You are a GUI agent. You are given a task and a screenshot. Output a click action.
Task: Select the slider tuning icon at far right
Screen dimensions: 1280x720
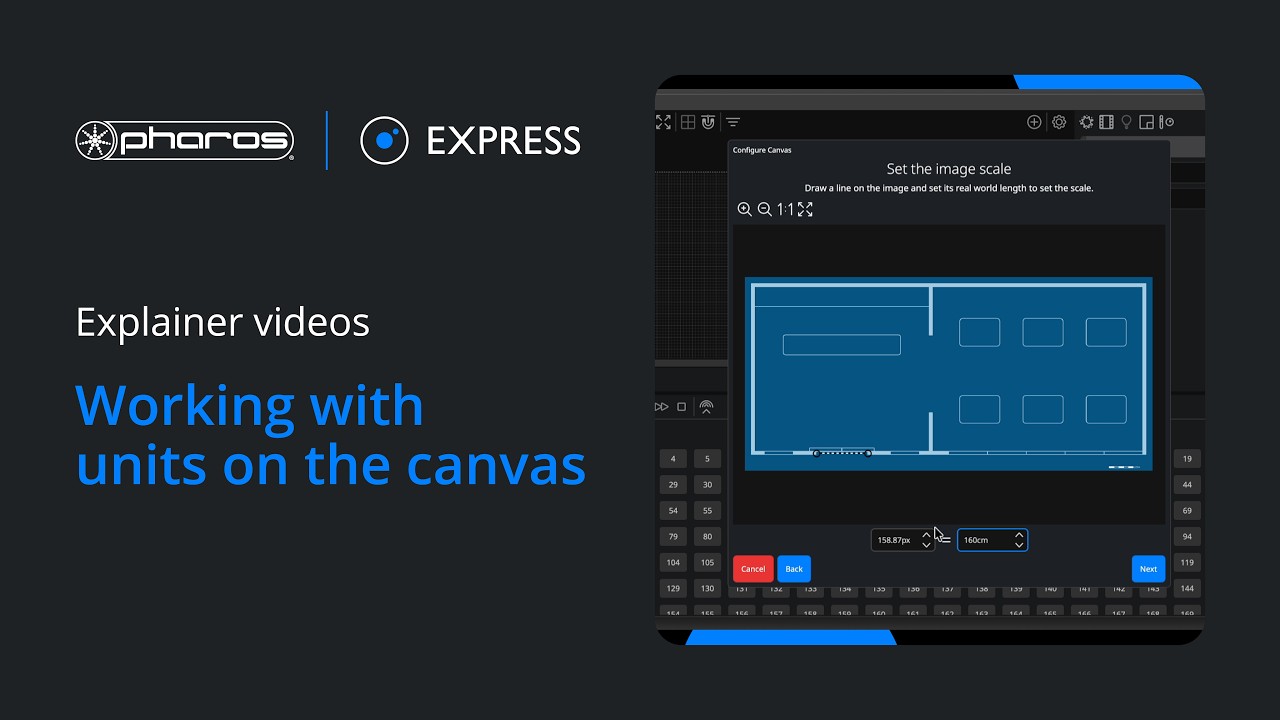1166,122
